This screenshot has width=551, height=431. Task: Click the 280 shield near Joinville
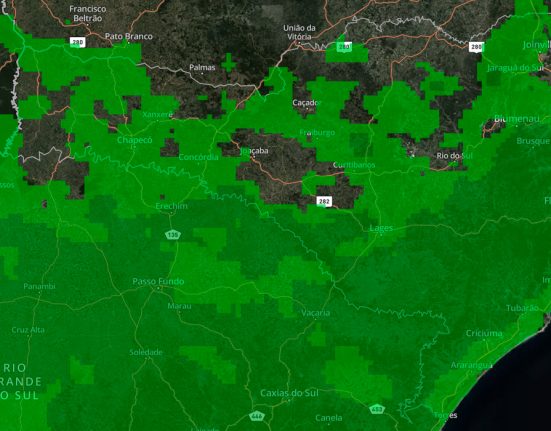(476, 47)
